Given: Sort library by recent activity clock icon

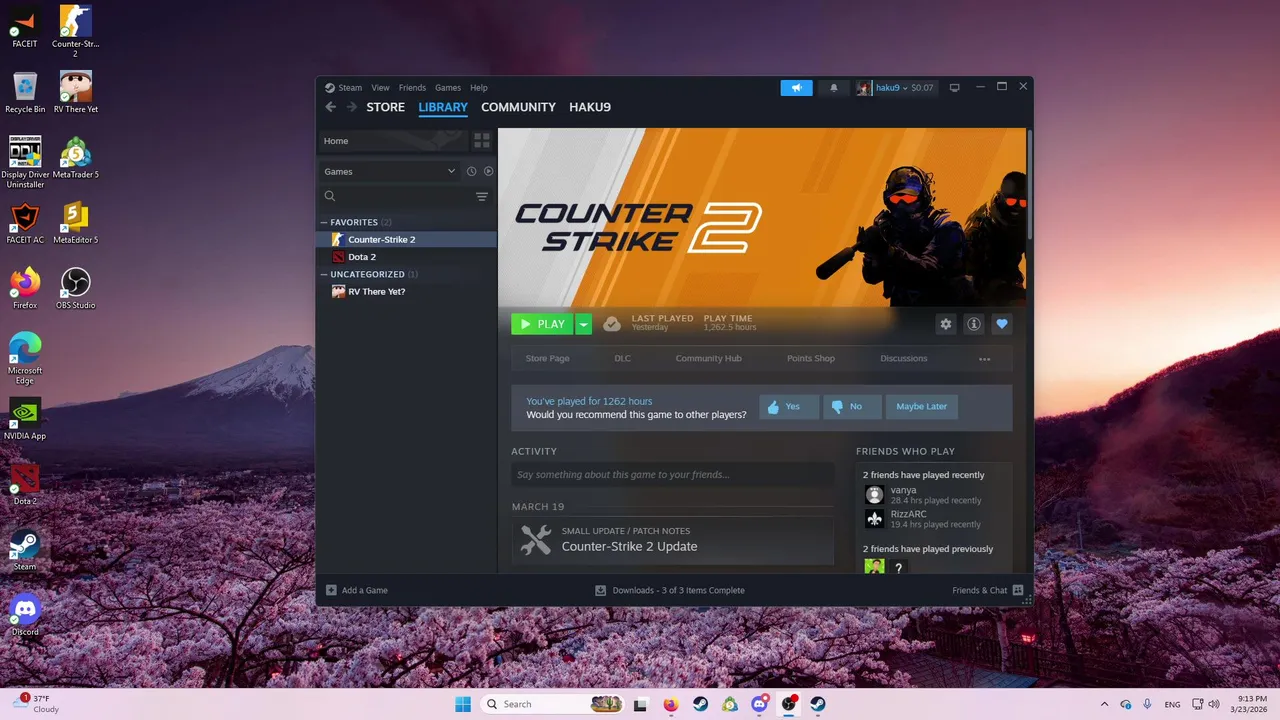Looking at the screenshot, I should 471,171.
